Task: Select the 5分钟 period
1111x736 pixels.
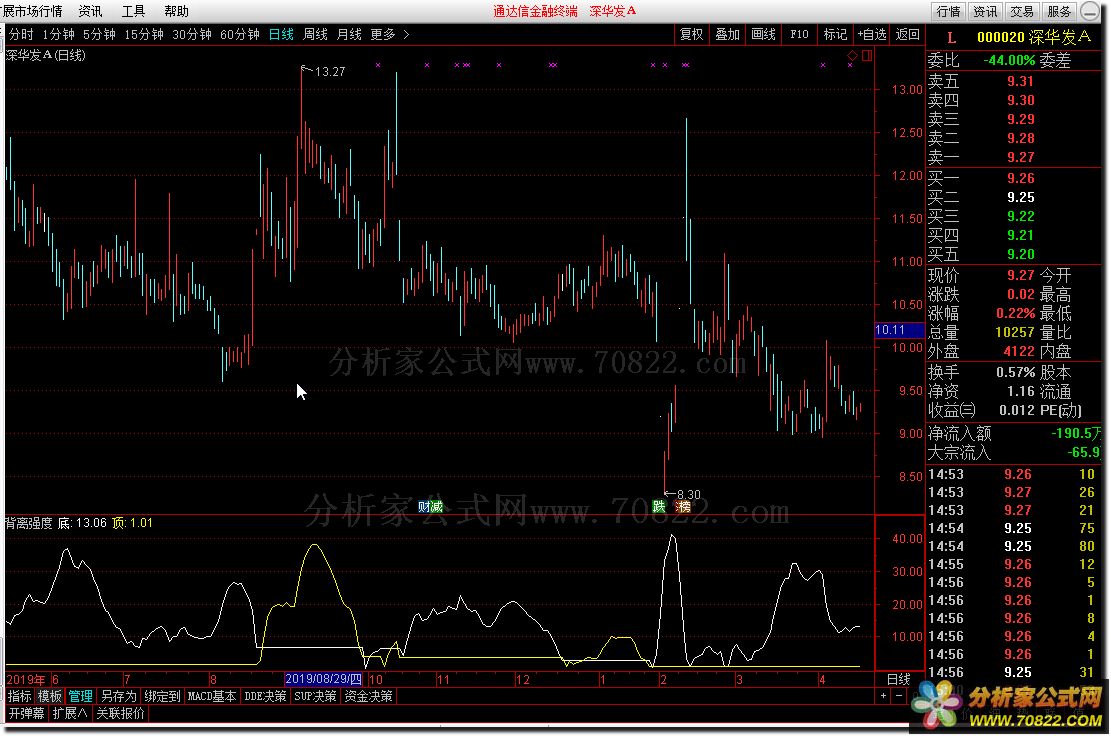Action: pyautogui.click(x=99, y=34)
